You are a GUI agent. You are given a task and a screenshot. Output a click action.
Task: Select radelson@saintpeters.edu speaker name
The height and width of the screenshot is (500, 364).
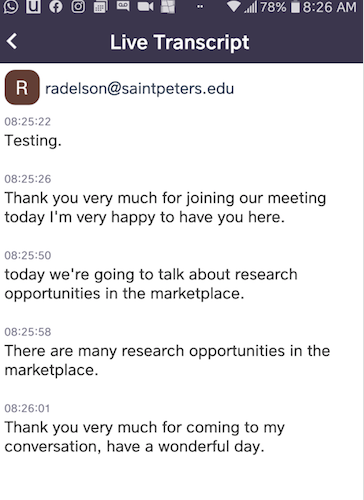pyautogui.click(x=139, y=89)
